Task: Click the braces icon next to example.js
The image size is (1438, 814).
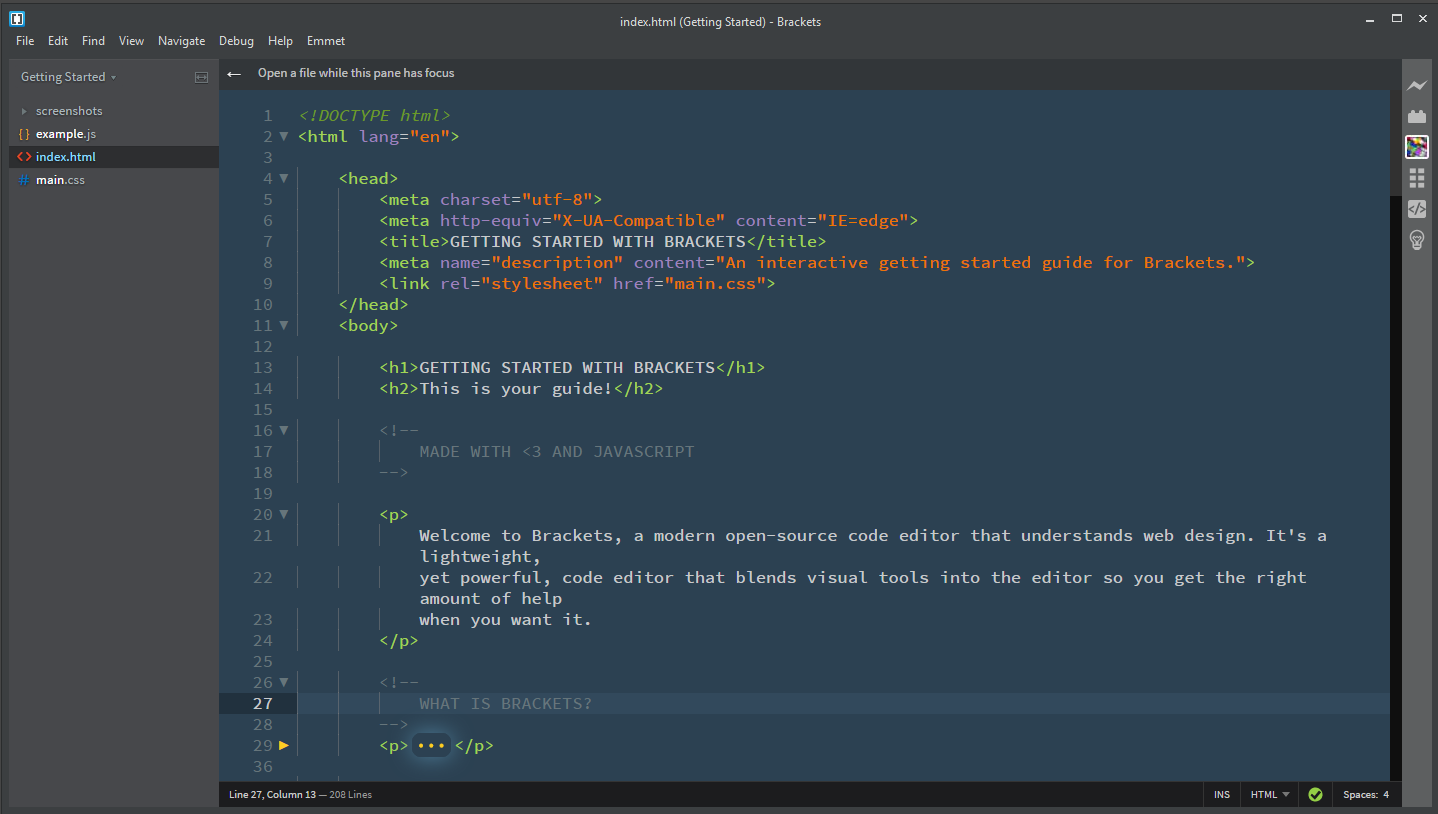Action: coord(24,134)
